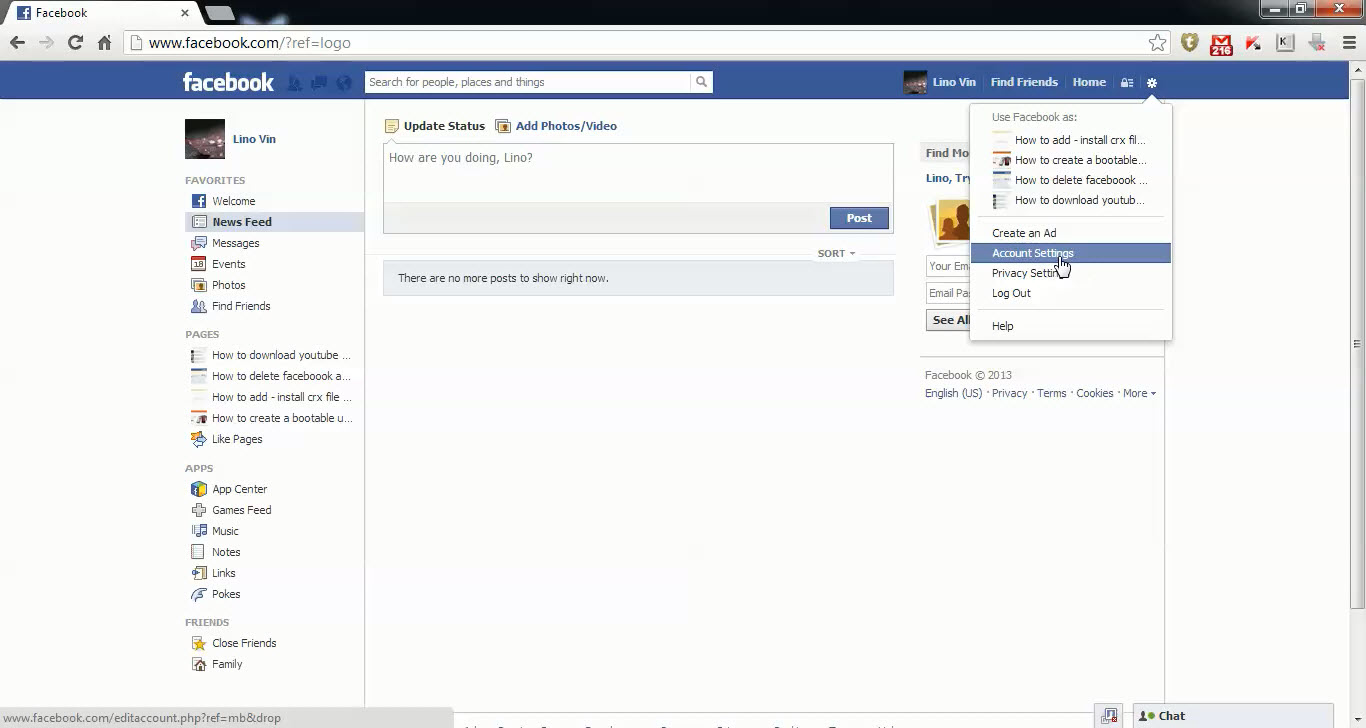
Task: Focus the Facebook search input field
Action: (x=528, y=82)
